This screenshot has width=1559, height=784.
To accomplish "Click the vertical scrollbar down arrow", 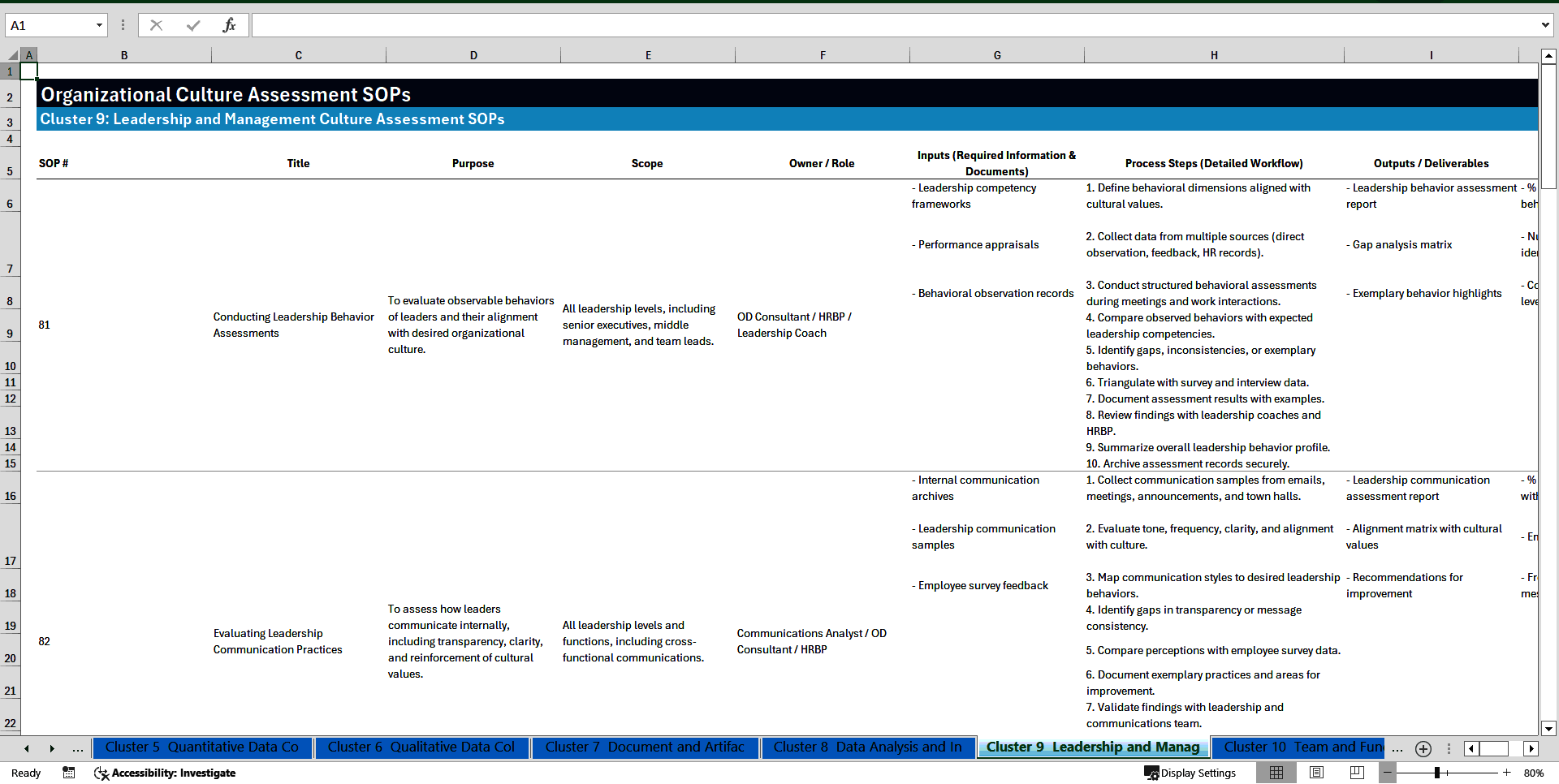I will coord(1549,729).
